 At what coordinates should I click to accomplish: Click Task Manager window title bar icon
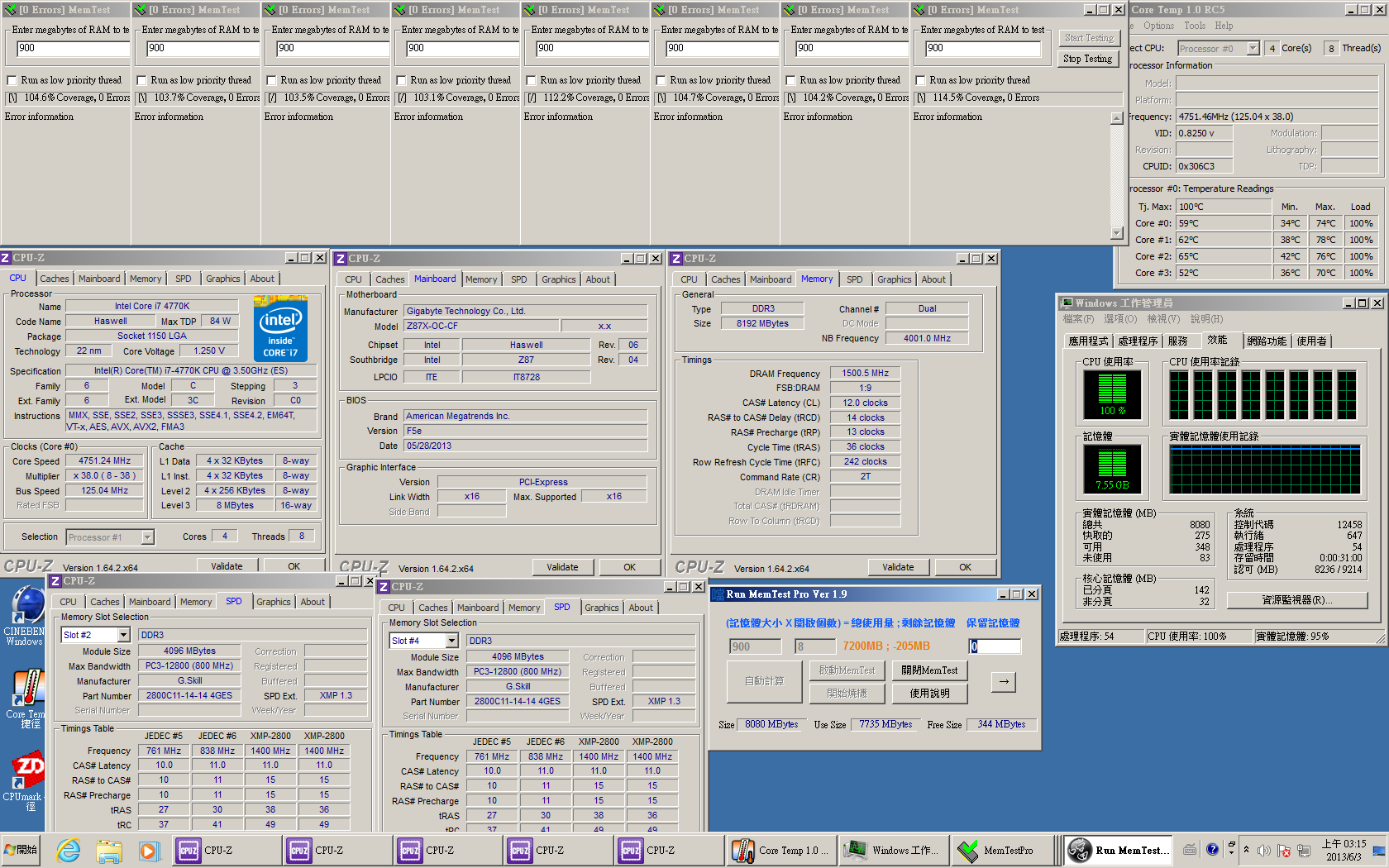pos(1067,303)
